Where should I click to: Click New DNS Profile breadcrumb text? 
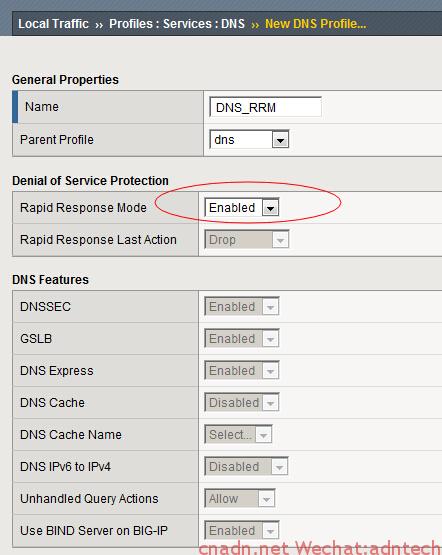point(316,24)
